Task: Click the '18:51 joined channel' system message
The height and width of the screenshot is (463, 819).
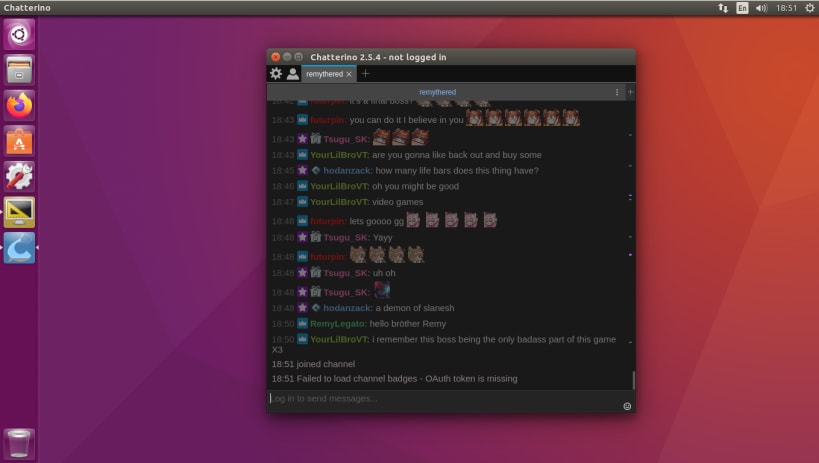Action: 313,364
